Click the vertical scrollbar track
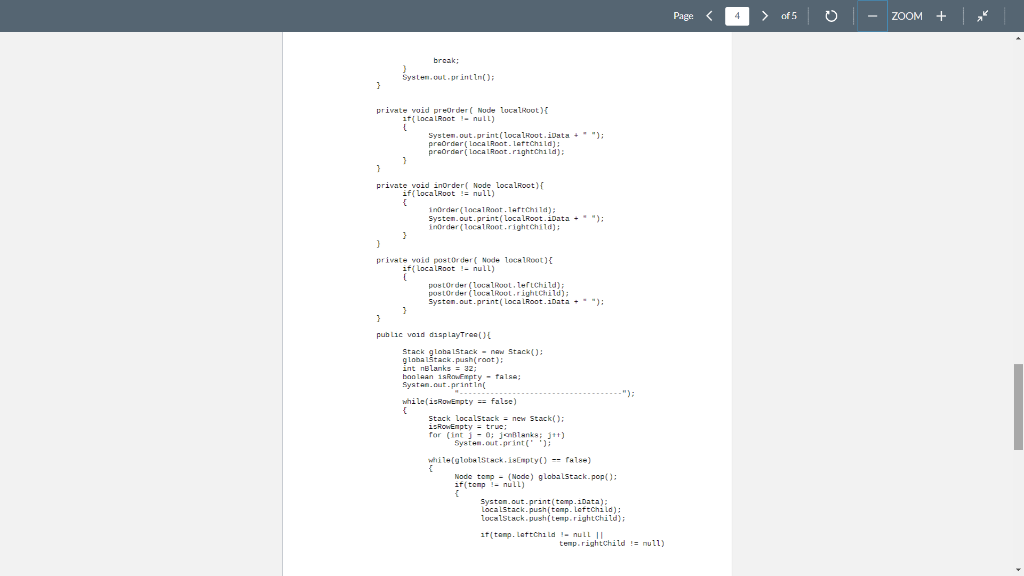The image size is (1024, 576). click(x=1016, y=300)
